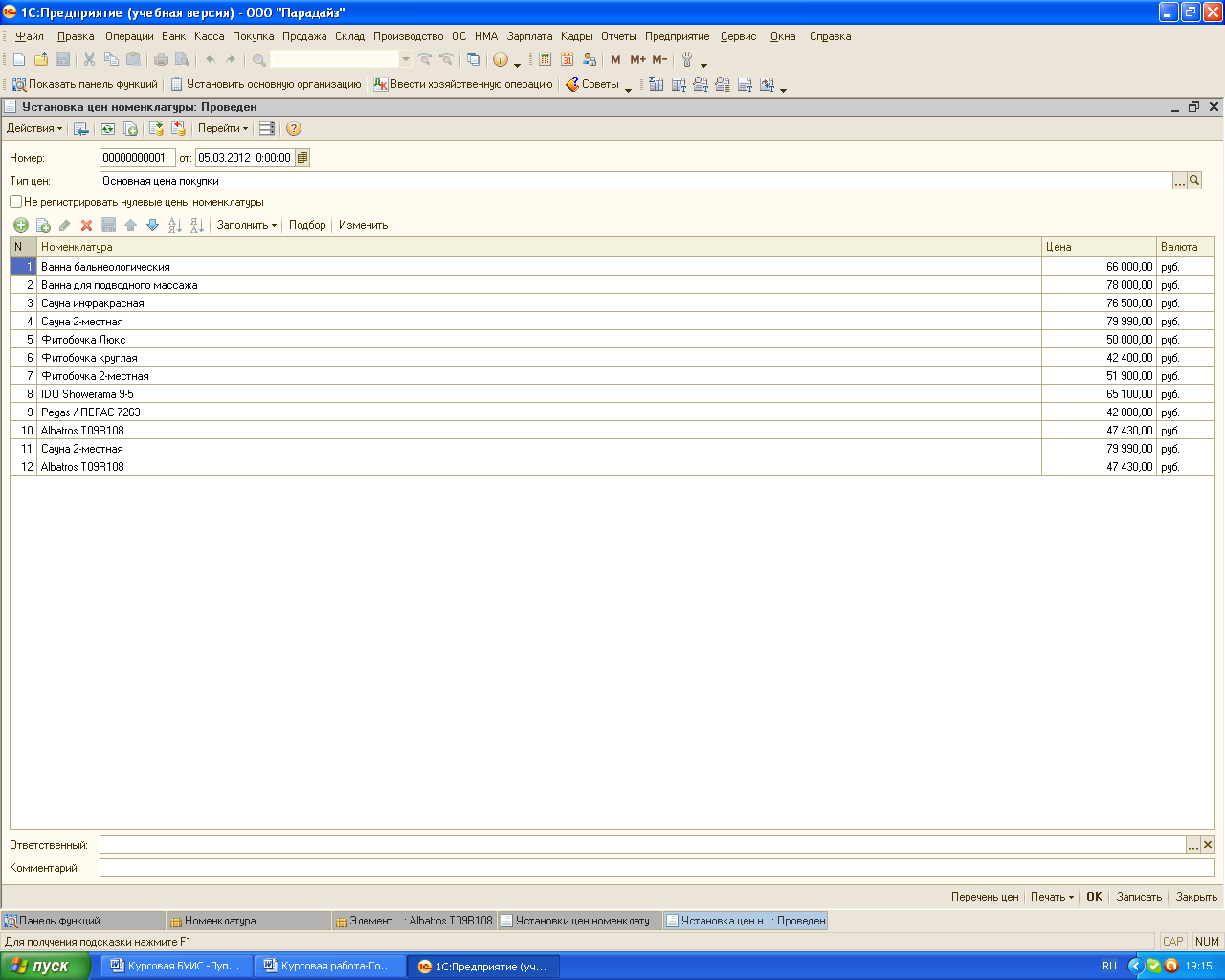
Task: Open the Склад menu
Action: [350, 36]
